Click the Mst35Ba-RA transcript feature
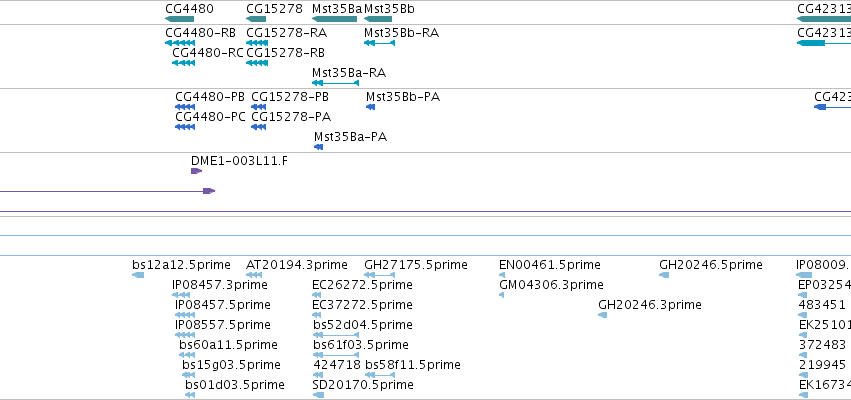This screenshot has height=400, width=851. tap(335, 83)
